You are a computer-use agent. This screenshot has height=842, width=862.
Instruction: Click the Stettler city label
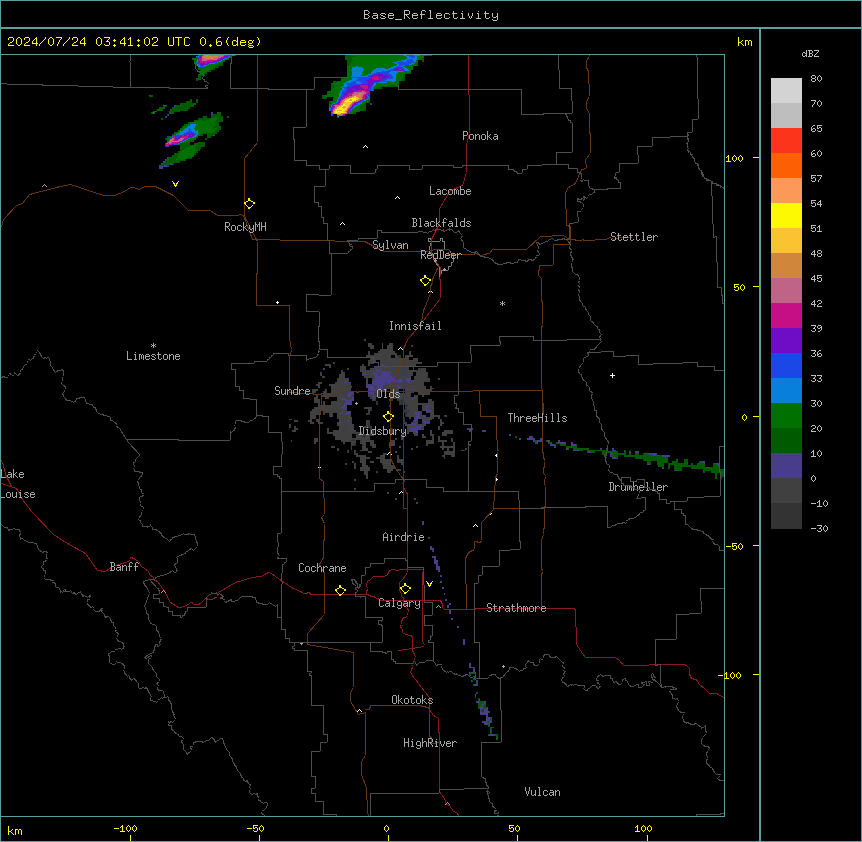pyautogui.click(x=634, y=237)
